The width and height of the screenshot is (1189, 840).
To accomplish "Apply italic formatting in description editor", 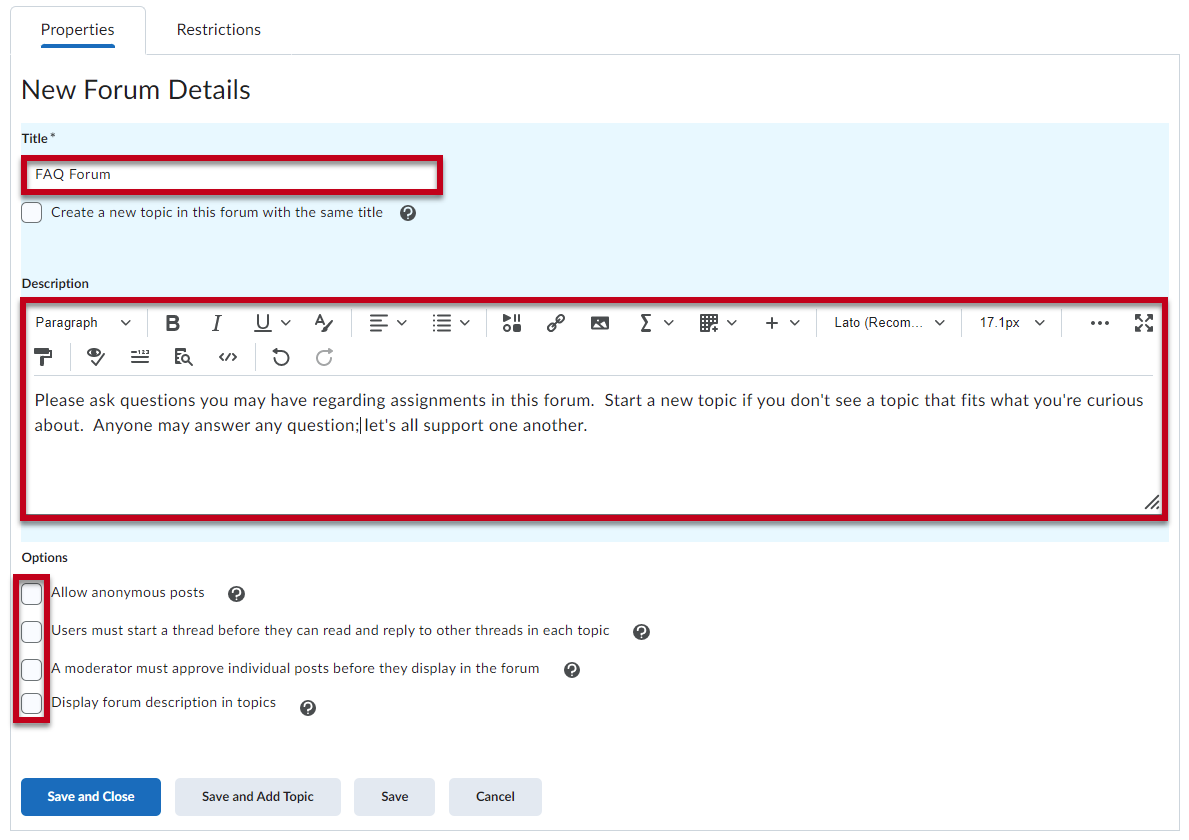I will tap(216, 323).
